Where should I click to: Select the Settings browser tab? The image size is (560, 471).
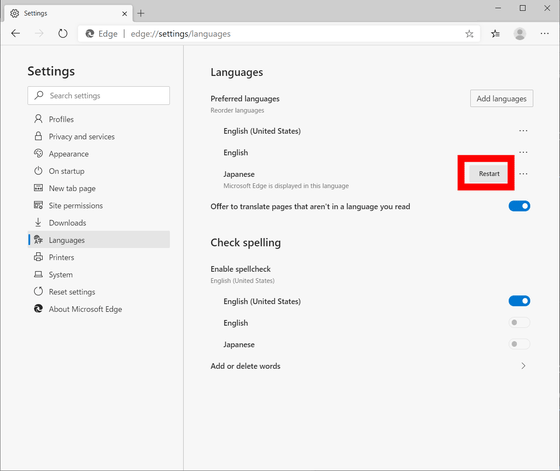click(68, 14)
